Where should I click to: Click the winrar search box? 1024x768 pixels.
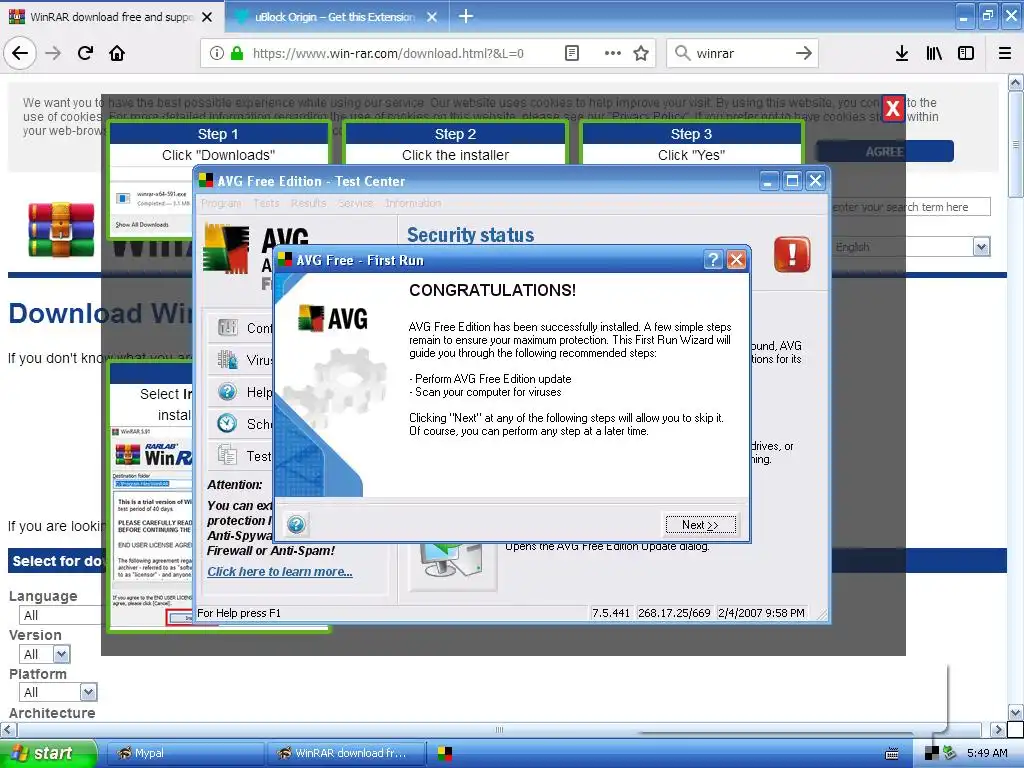click(743, 53)
